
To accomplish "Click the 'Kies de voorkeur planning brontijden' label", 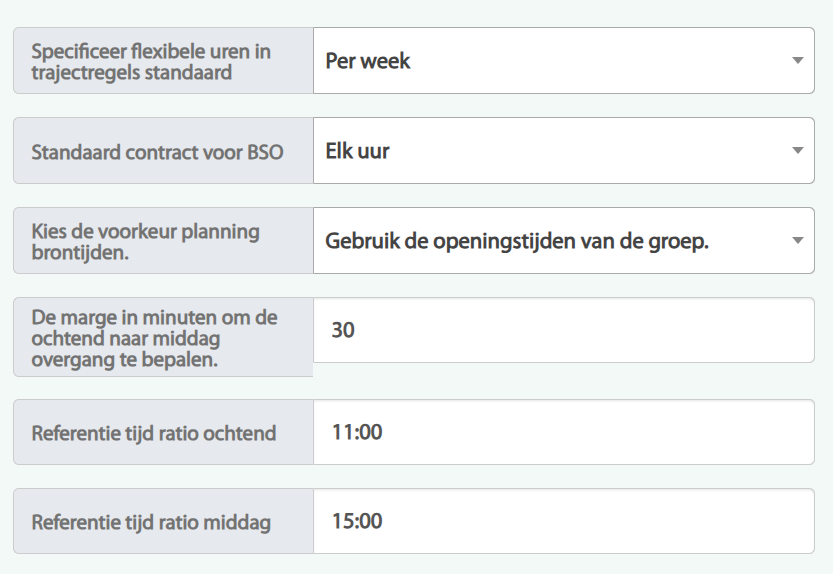I will (x=145, y=241).
